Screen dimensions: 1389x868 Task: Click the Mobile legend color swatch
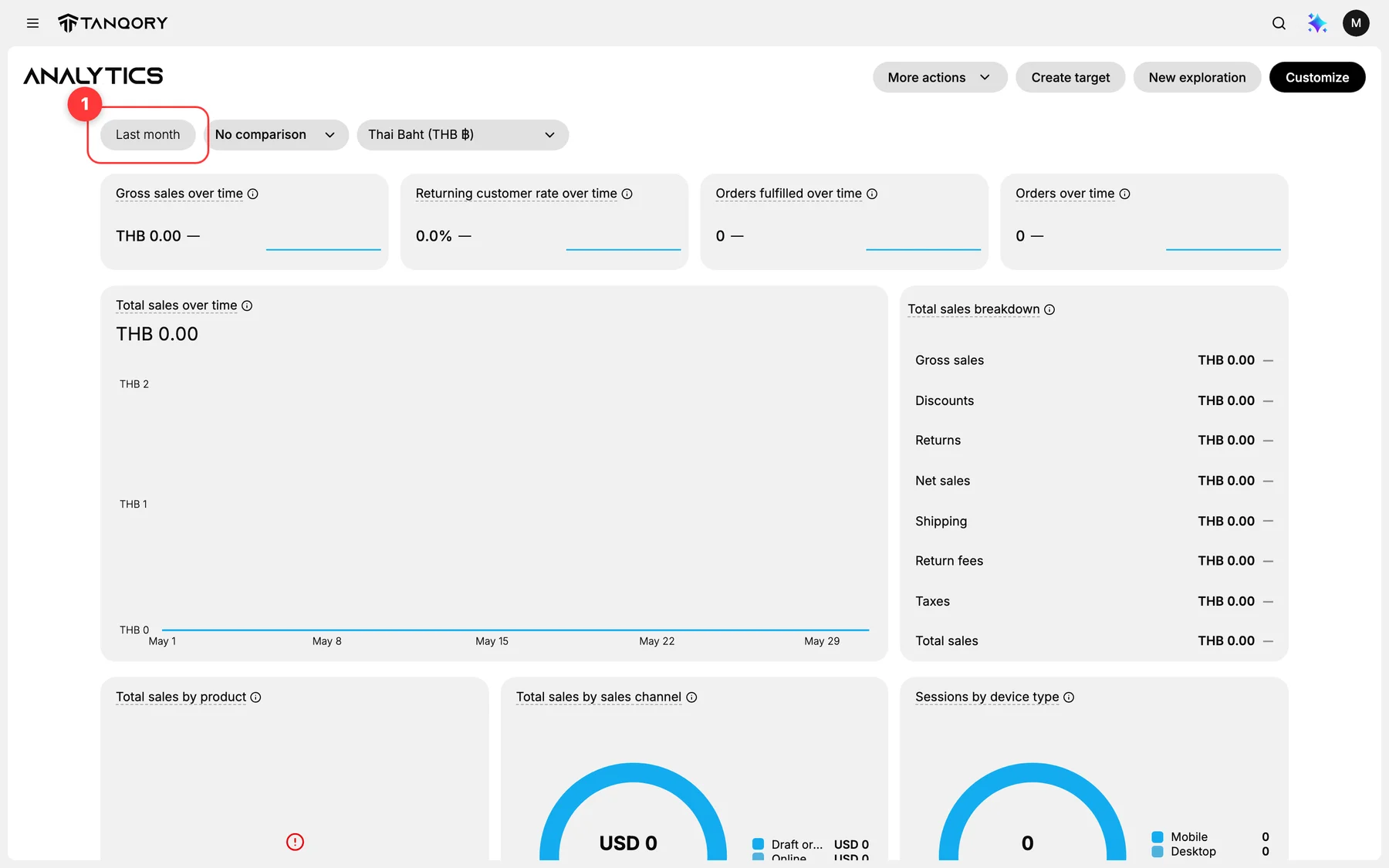1157,837
